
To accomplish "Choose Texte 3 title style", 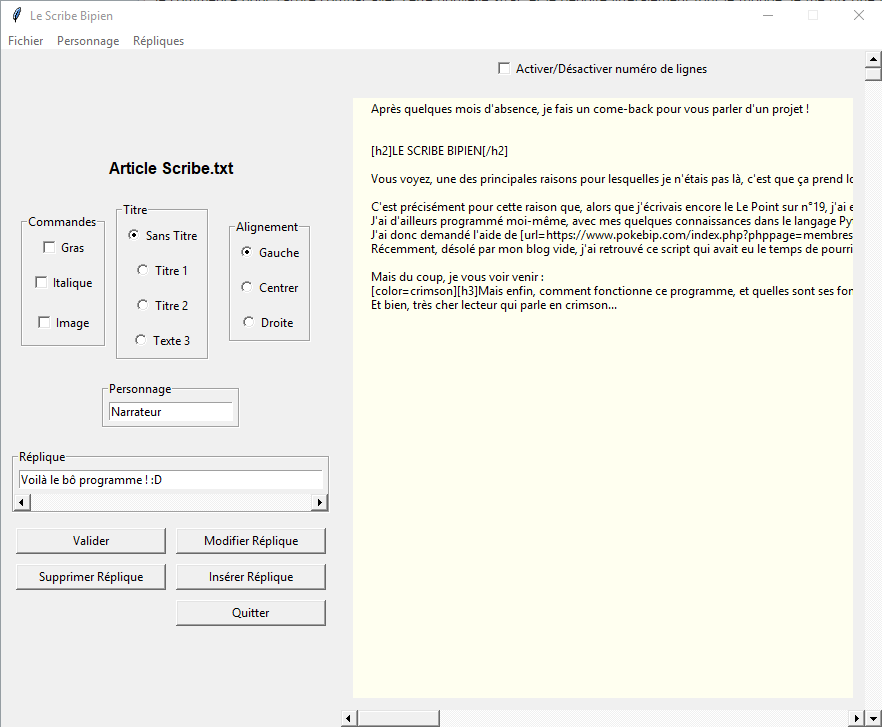I will coord(141,340).
